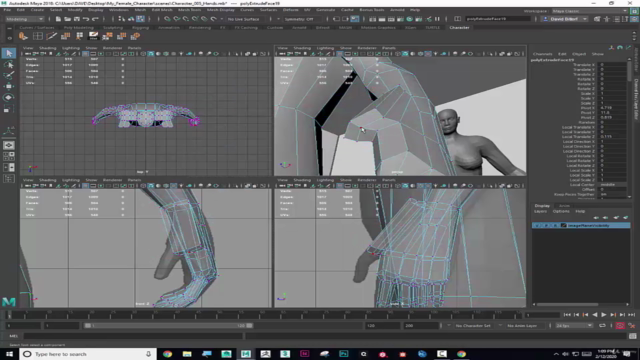
Task: Choose the Move tool in toolbox
Action: tap(9, 87)
